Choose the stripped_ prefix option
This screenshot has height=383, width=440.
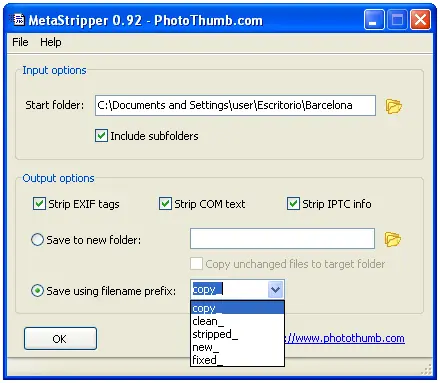tap(237, 334)
